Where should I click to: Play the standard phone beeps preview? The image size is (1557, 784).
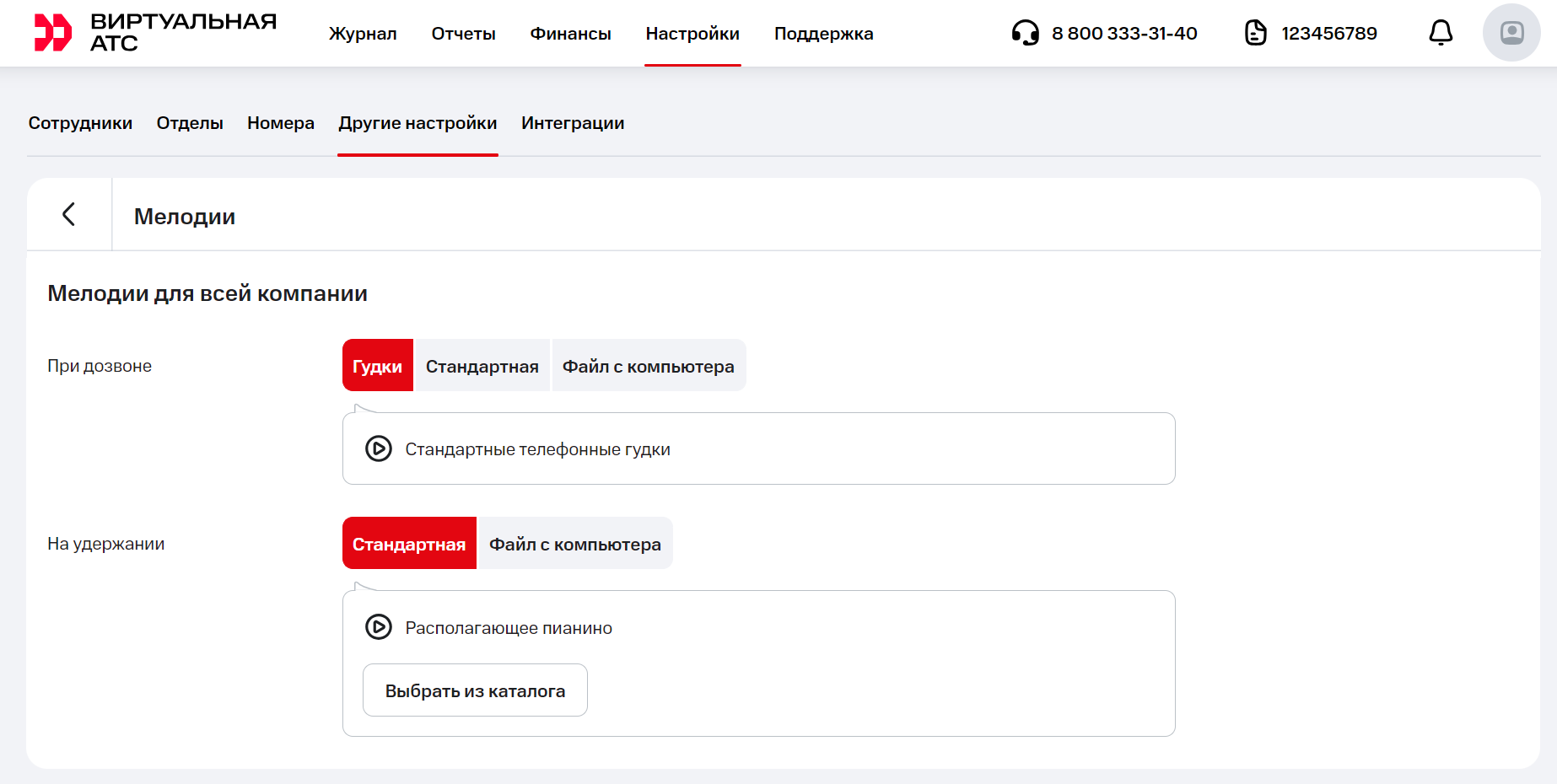tap(379, 448)
